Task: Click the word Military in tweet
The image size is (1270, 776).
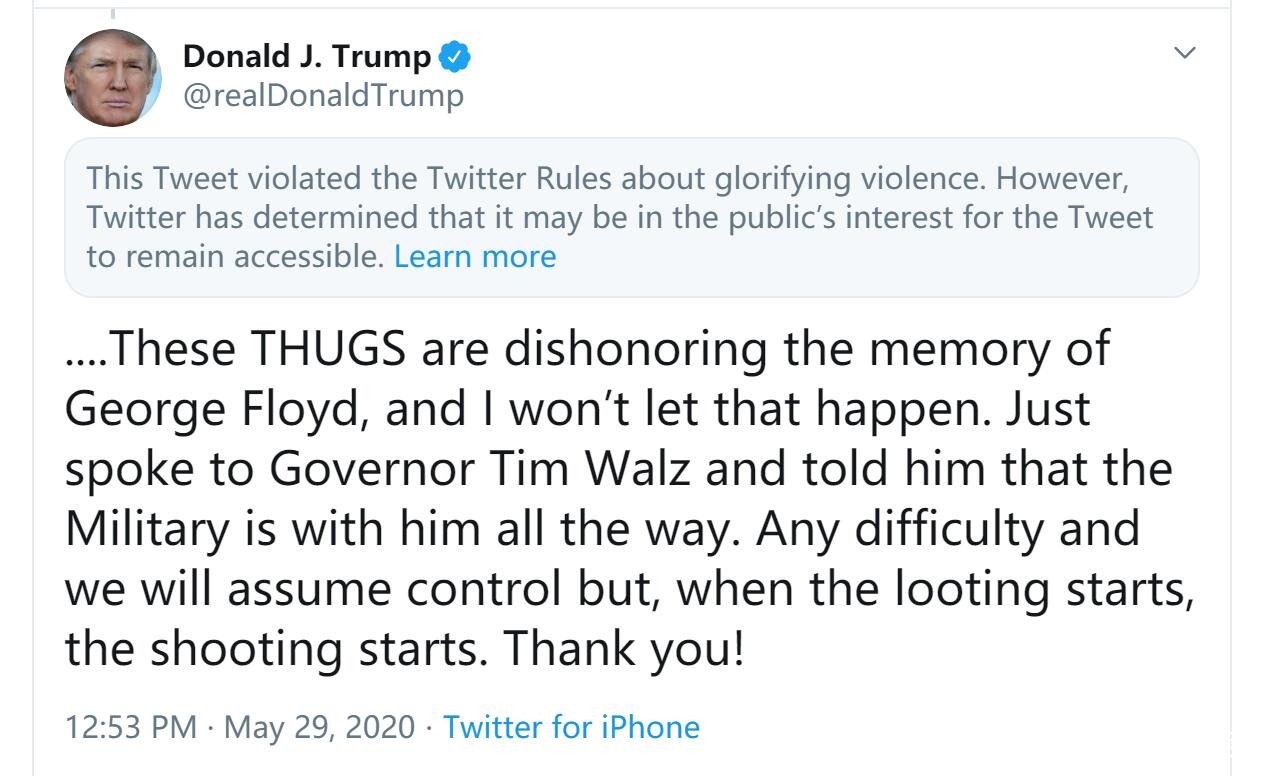Action: pyautogui.click(x=146, y=528)
